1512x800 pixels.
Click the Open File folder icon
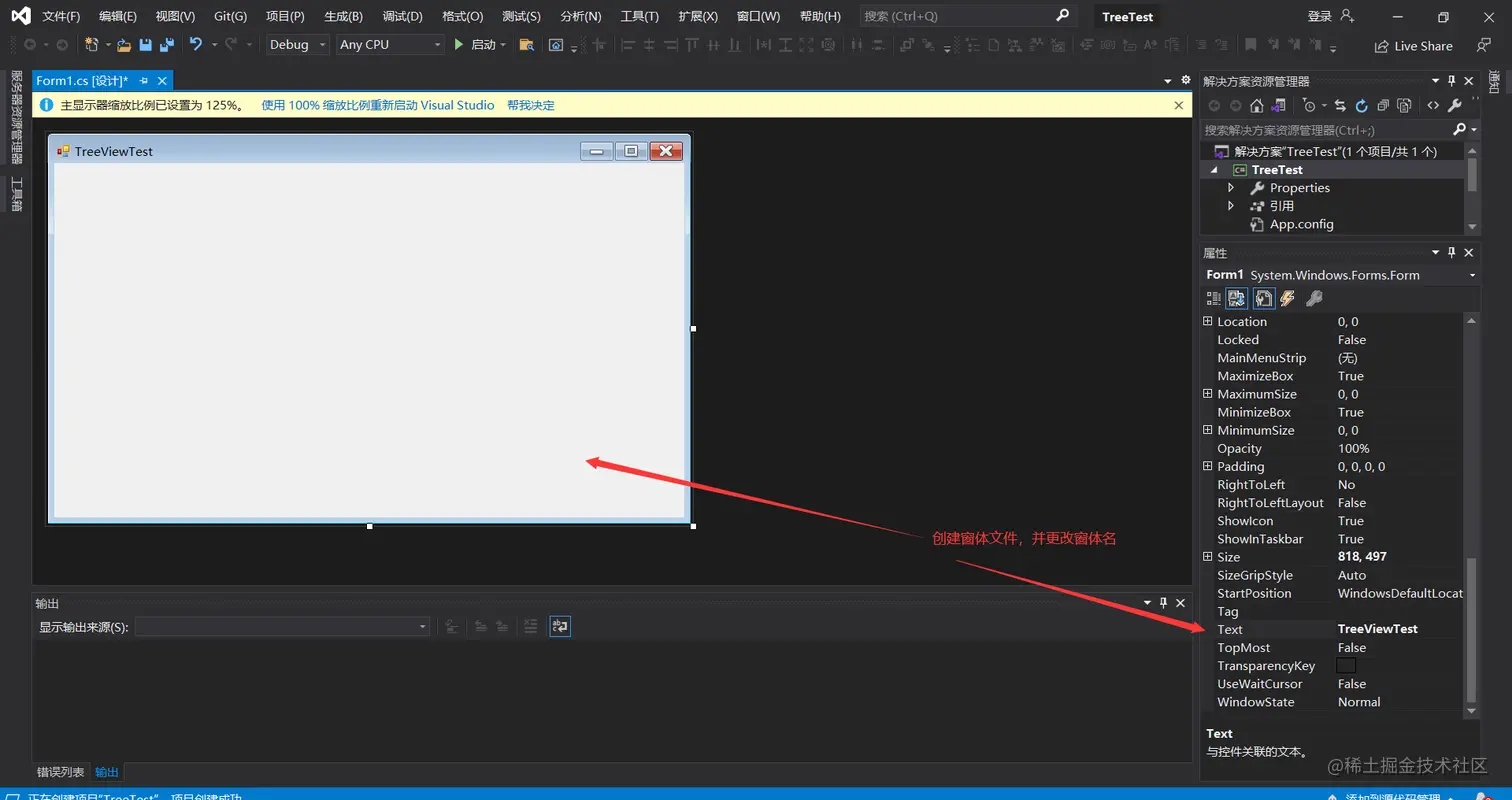[x=124, y=45]
